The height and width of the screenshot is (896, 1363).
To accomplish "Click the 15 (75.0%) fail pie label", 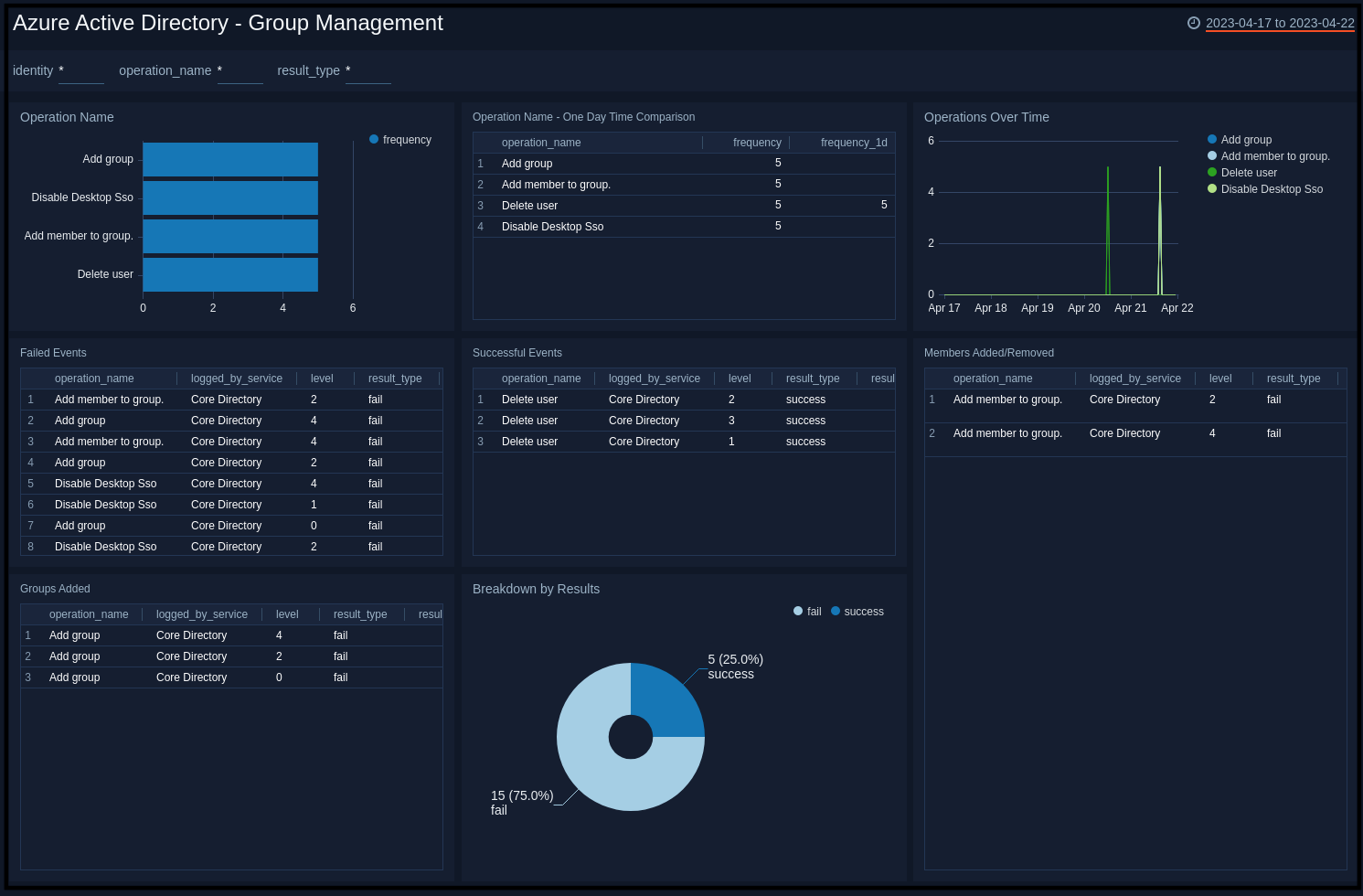I will [x=522, y=803].
